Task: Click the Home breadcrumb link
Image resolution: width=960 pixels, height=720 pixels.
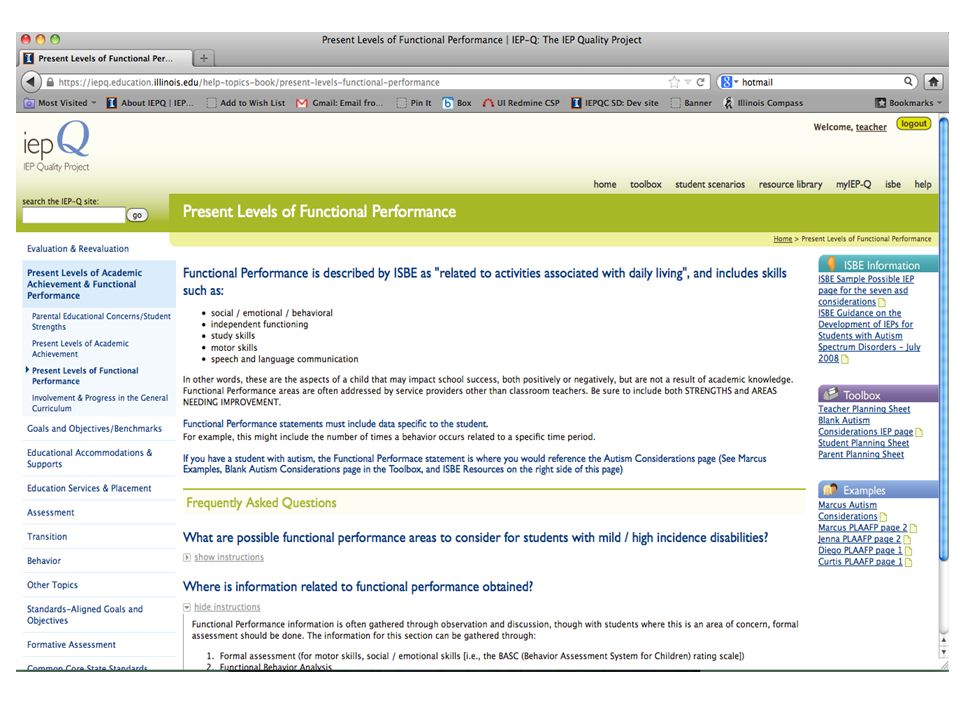Action: 782,239
